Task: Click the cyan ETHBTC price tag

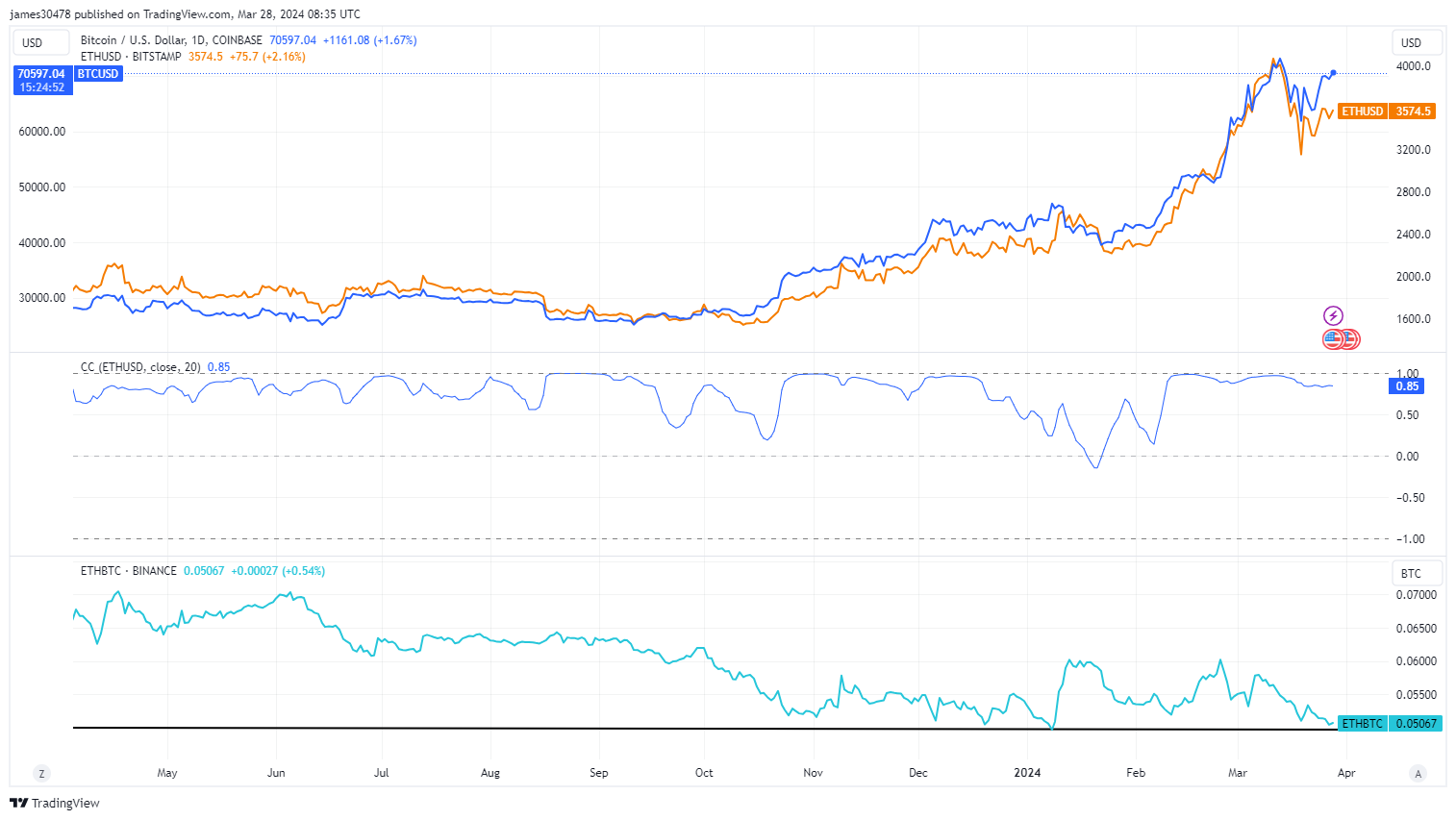Action: click(1390, 723)
